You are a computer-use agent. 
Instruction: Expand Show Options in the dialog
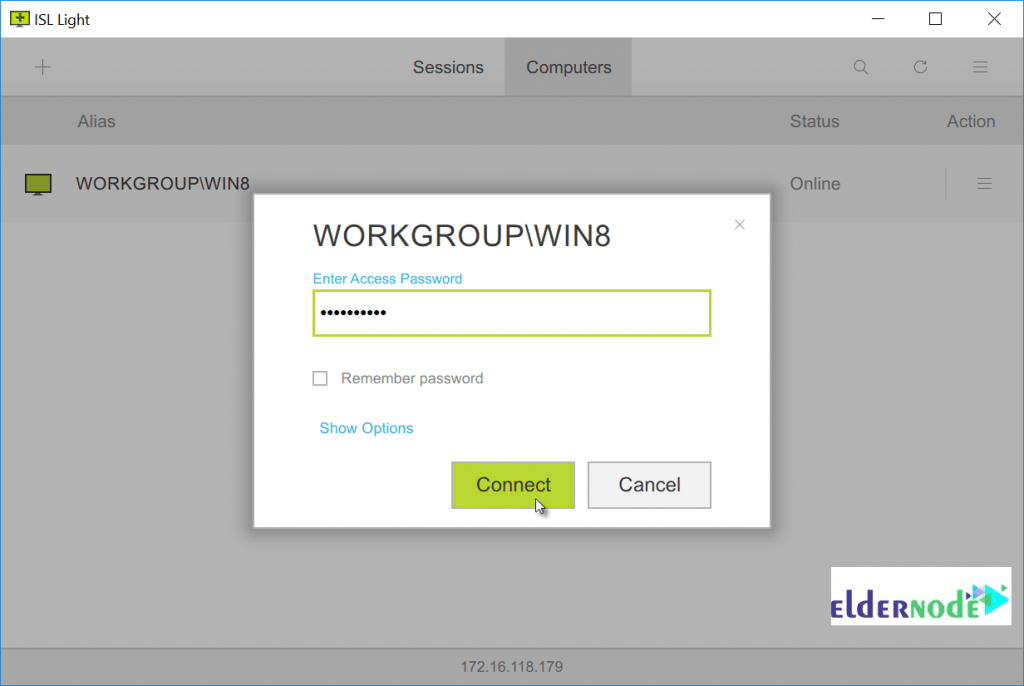tap(366, 428)
